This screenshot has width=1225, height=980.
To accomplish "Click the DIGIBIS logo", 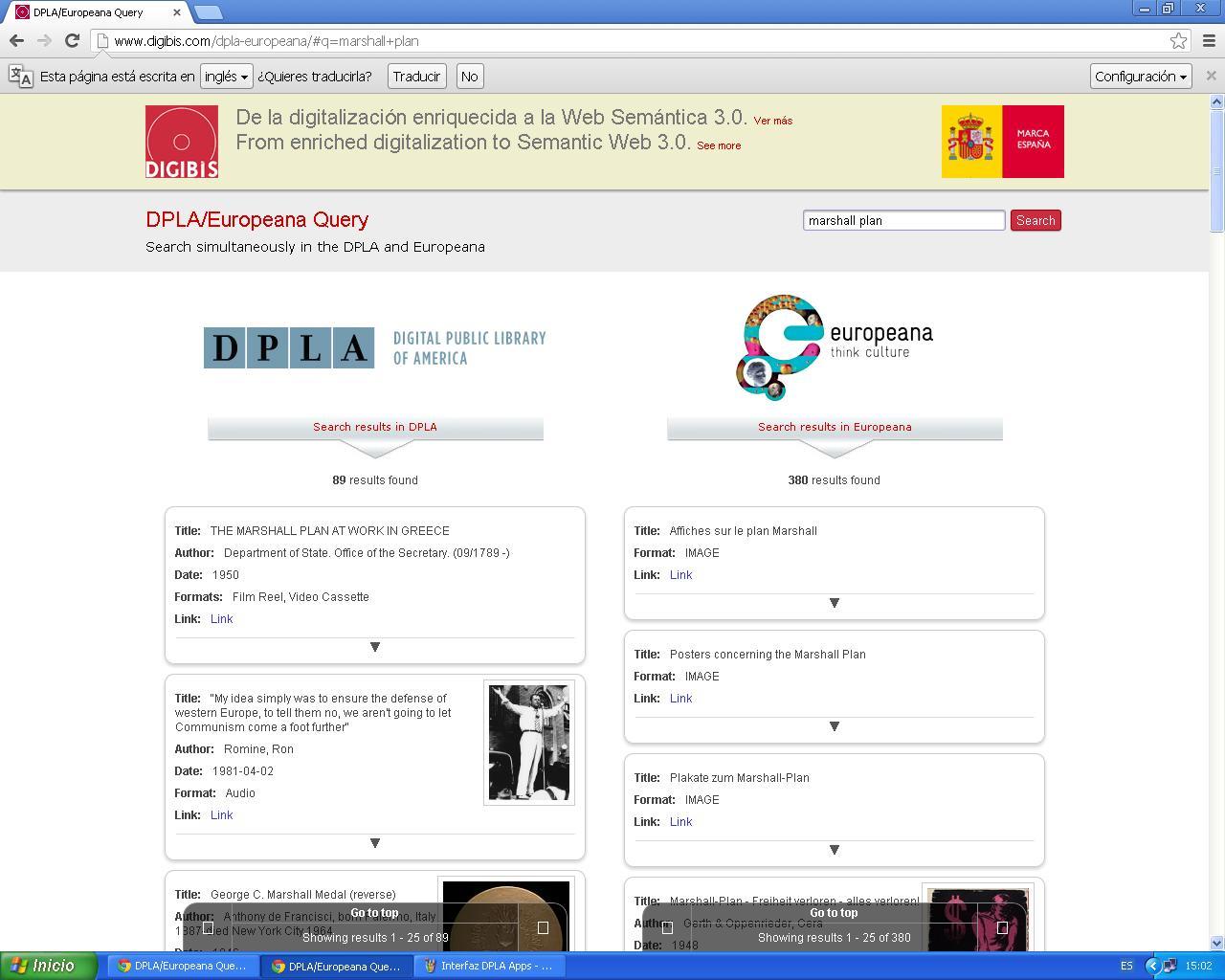I will pos(182,142).
